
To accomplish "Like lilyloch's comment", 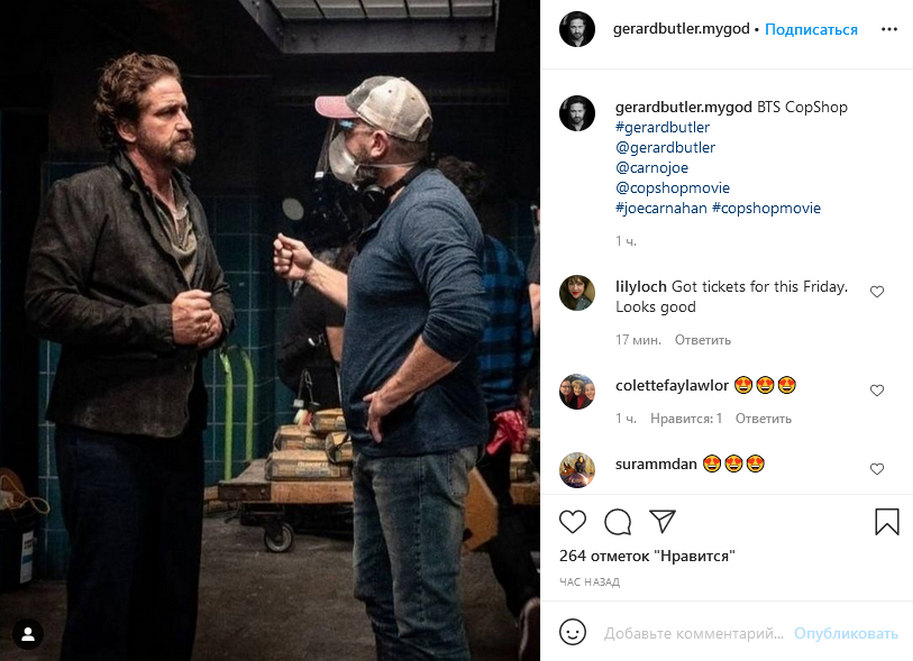I will pyautogui.click(x=877, y=292).
